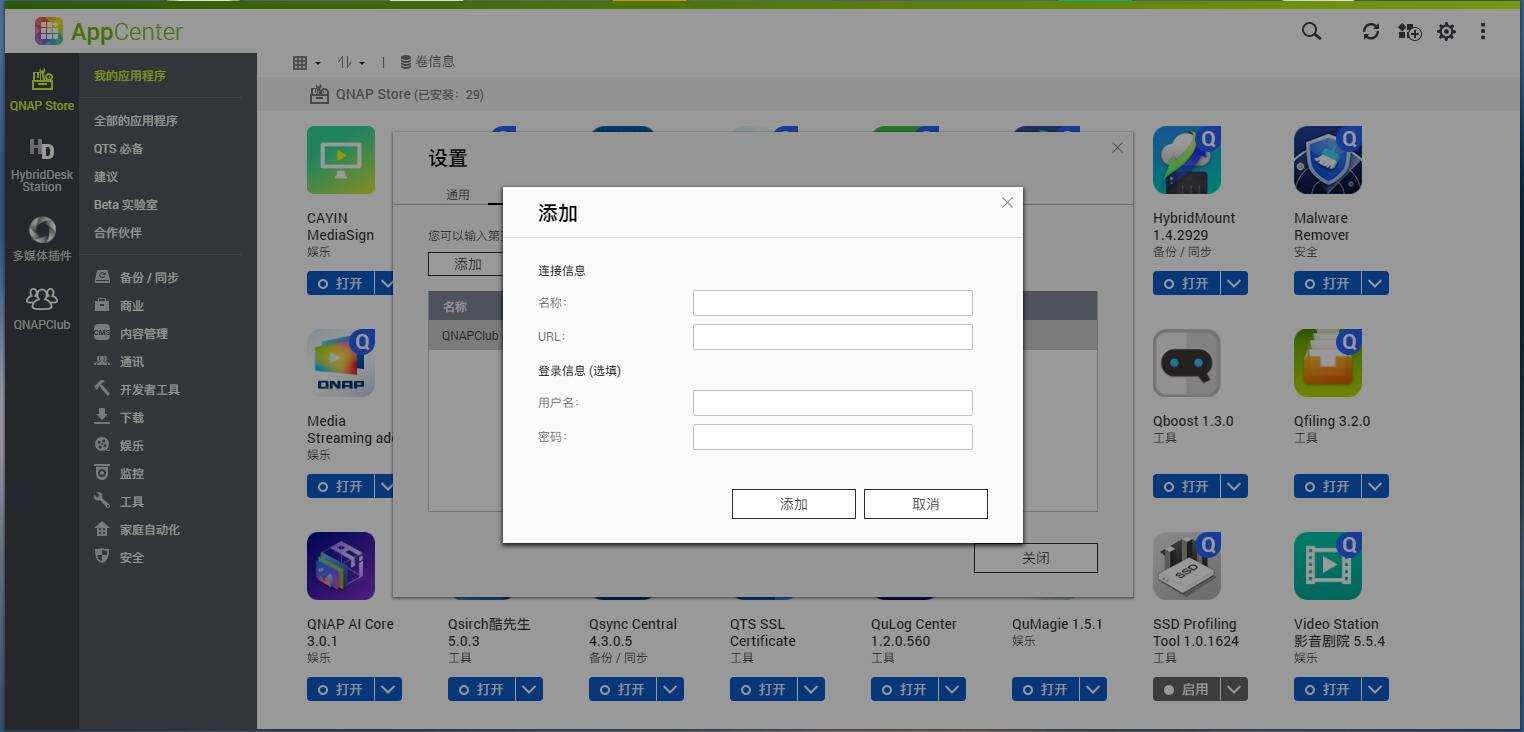
Task: Open the 安全 category in the sidebar
Action: click(x=130, y=557)
